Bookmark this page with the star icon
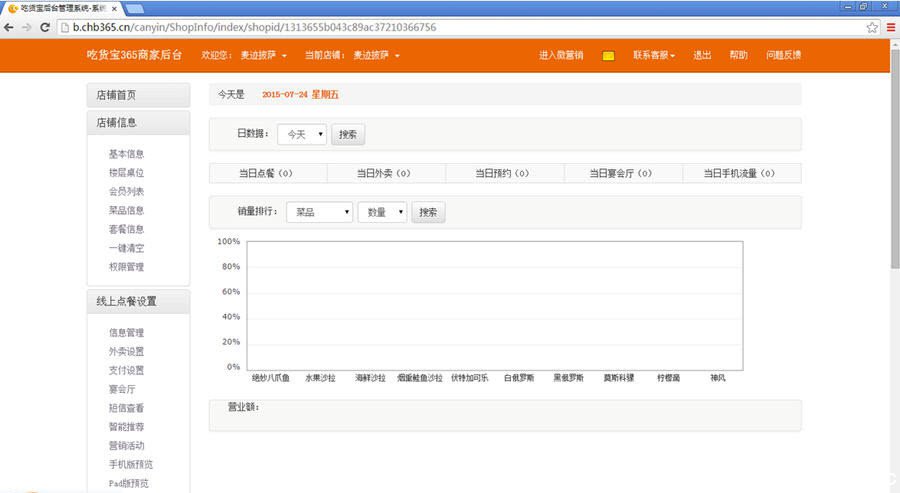Image resolution: width=900 pixels, height=493 pixels. 872,27
